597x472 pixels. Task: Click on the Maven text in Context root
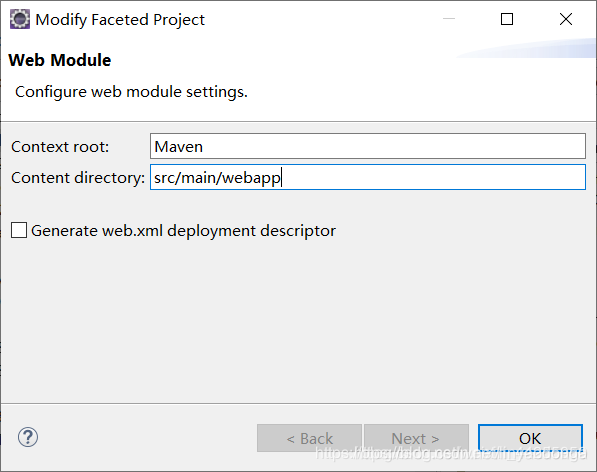pos(178,147)
